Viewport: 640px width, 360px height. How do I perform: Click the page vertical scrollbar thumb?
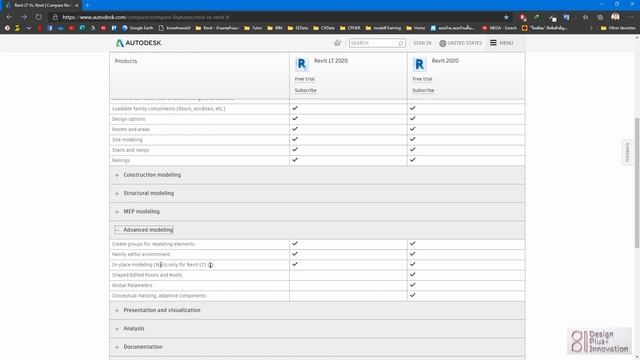click(x=637, y=182)
